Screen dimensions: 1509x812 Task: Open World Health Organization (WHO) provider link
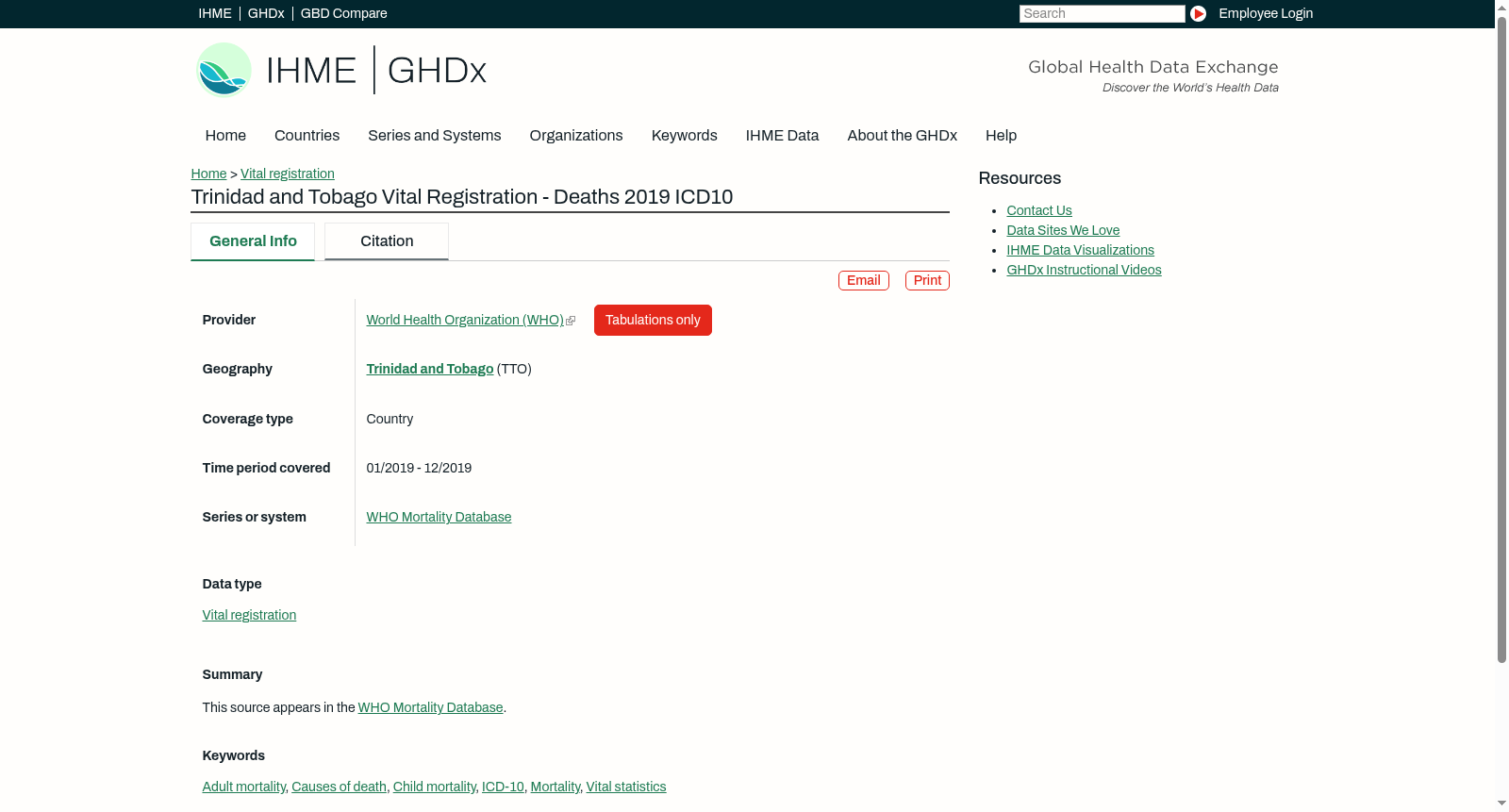[x=465, y=321]
